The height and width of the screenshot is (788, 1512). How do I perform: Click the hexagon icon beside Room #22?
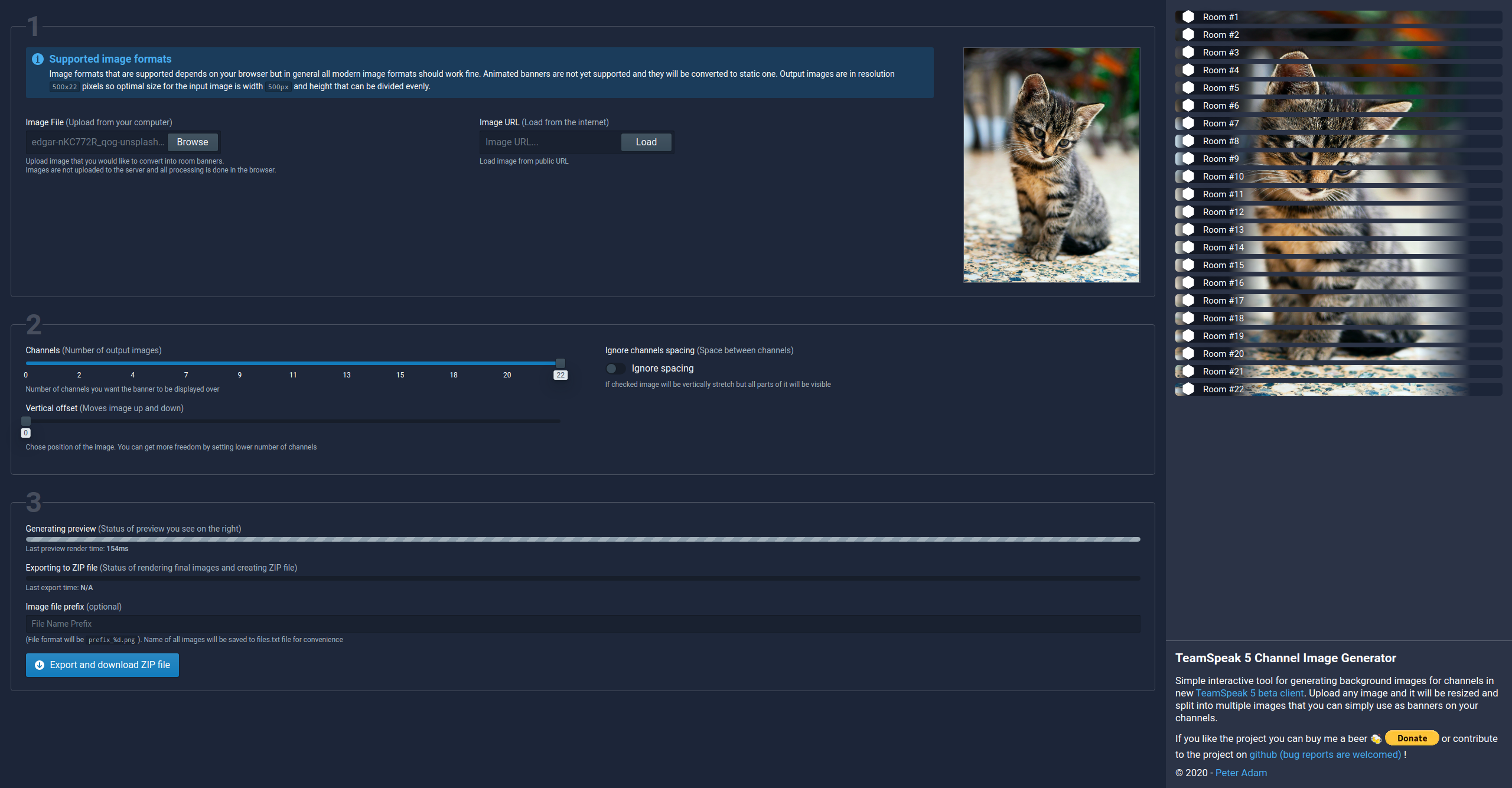click(1188, 389)
